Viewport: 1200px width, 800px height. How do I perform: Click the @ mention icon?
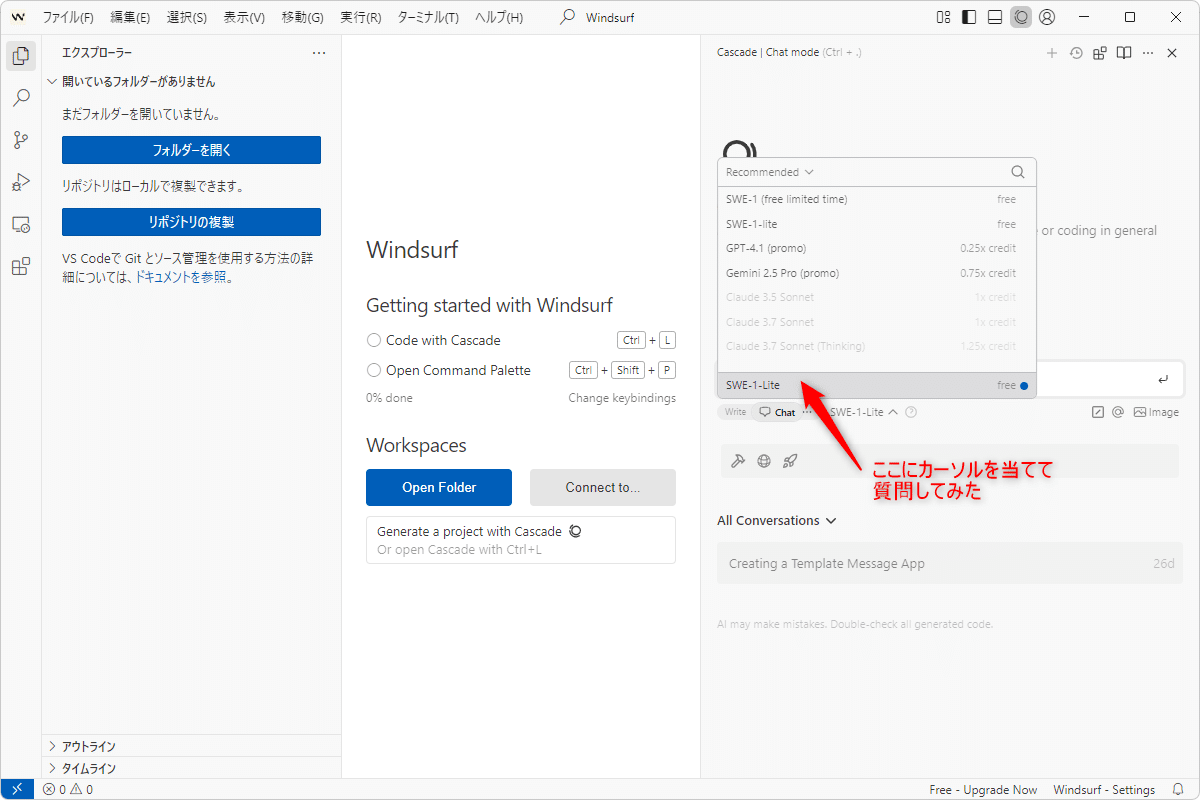1118,412
